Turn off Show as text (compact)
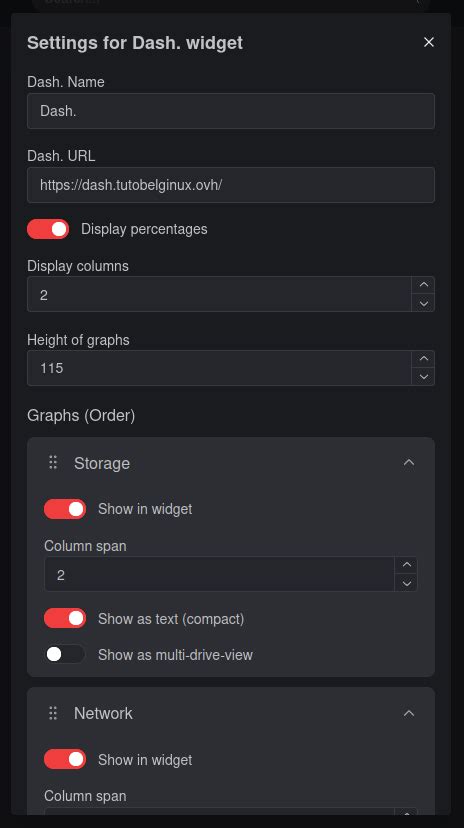This screenshot has height=828, width=464. pos(65,618)
